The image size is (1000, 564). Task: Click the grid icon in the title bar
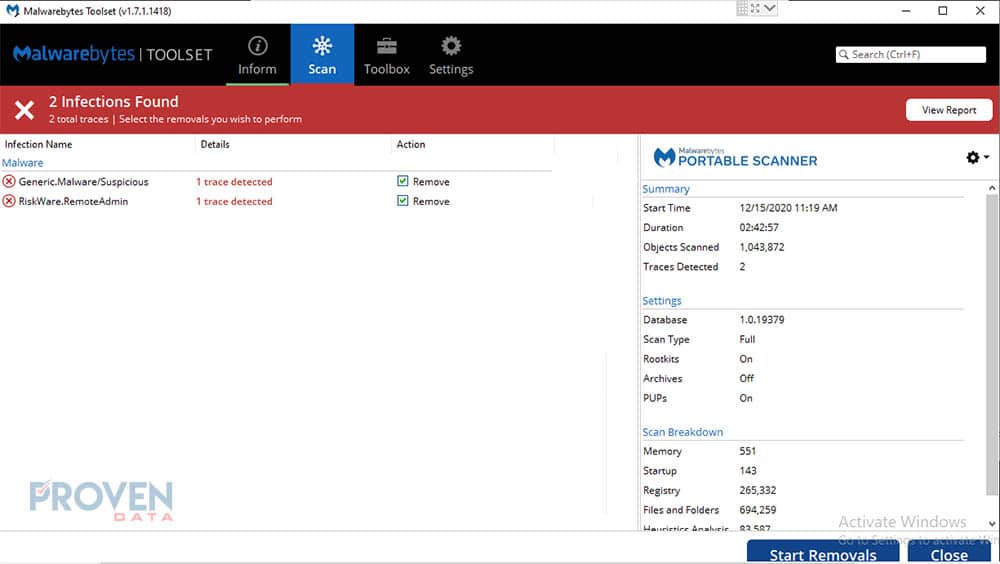[x=742, y=8]
